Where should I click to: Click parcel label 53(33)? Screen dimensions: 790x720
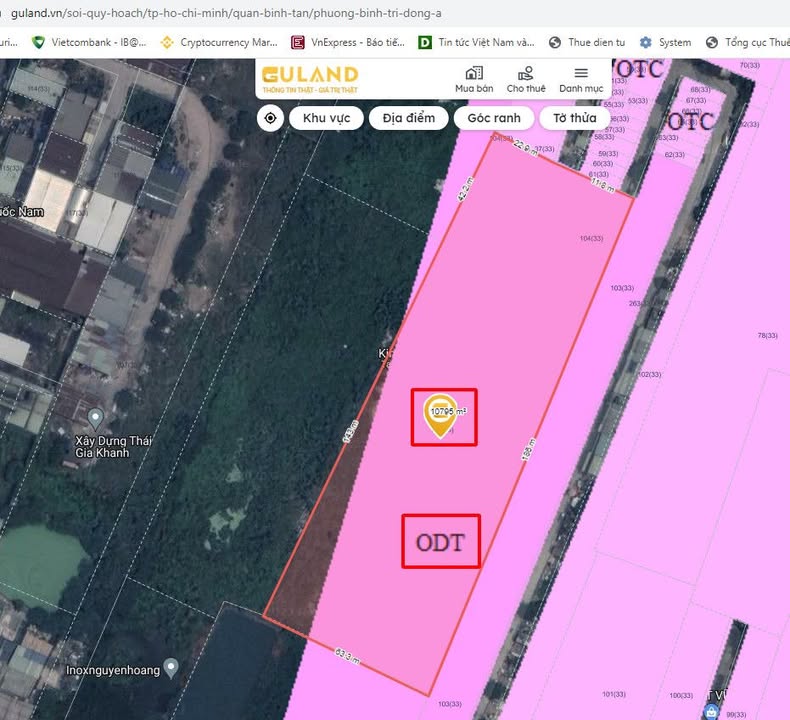click(638, 100)
